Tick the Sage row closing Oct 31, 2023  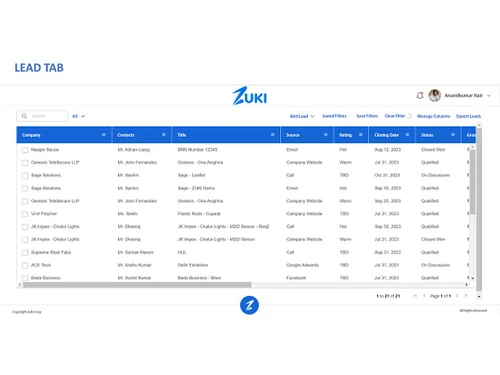25,176
